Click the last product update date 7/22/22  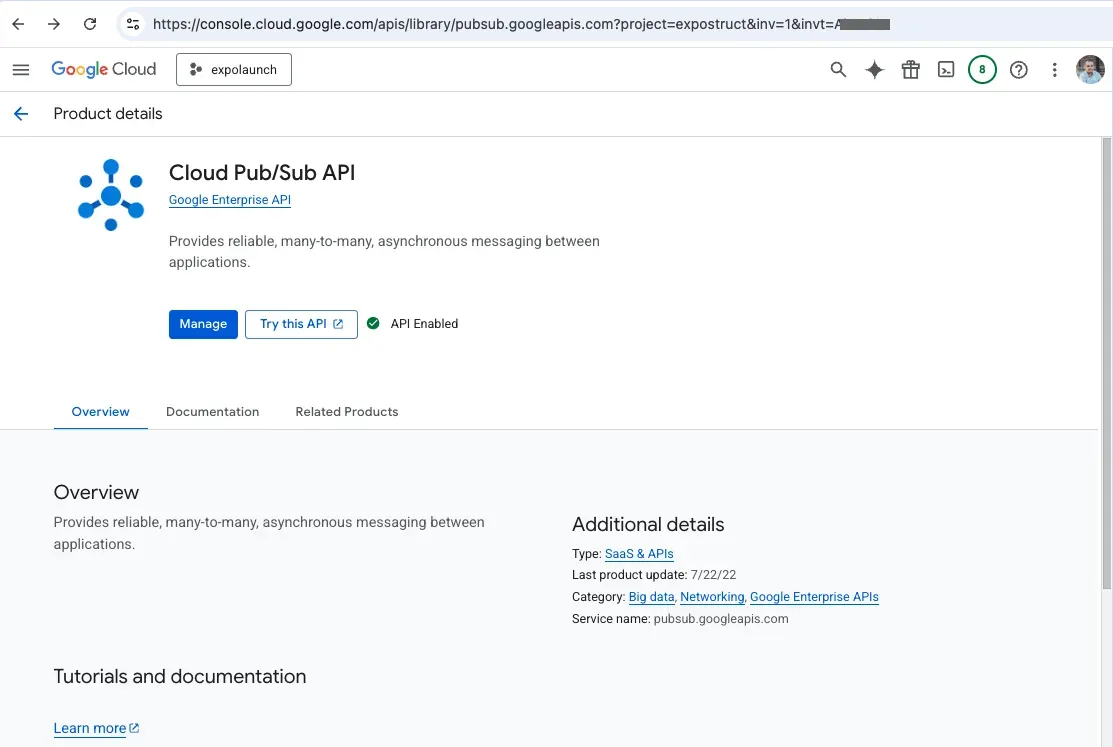(713, 575)
